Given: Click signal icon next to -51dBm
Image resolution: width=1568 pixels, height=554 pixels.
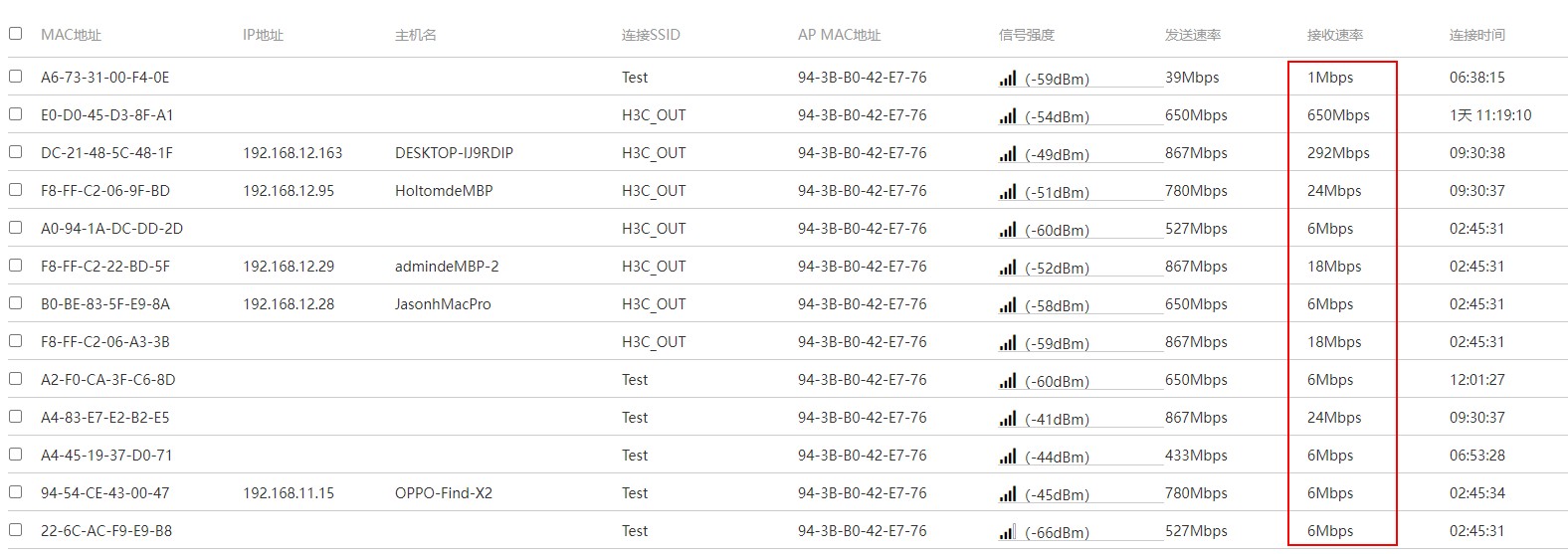Looking at the screenshot, I should pos(1008,192).
